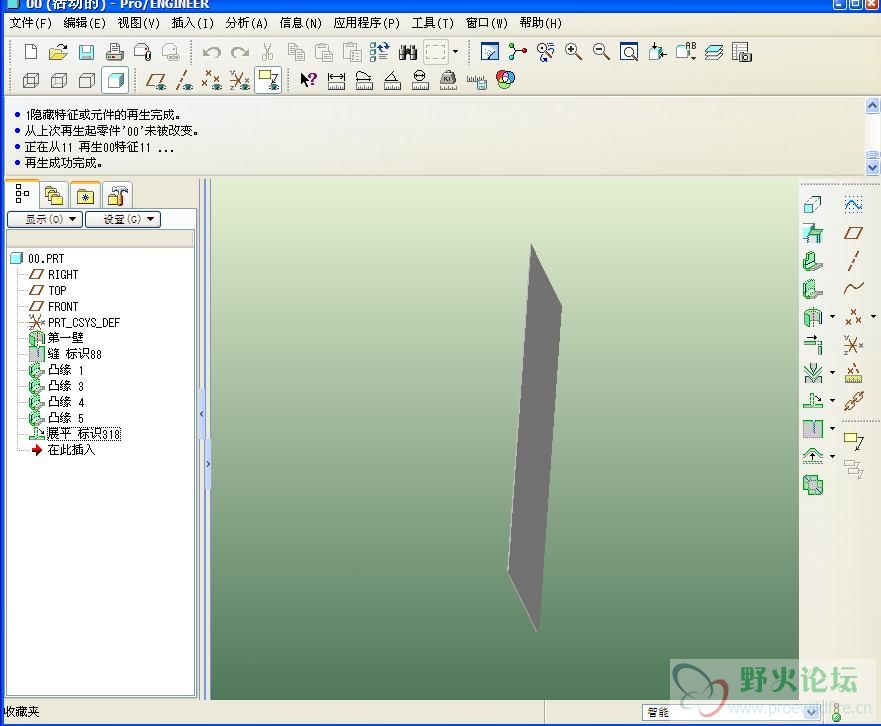Switch to the favorites navigator tab
The image size is (881, 726).
[x=85, y=195]
